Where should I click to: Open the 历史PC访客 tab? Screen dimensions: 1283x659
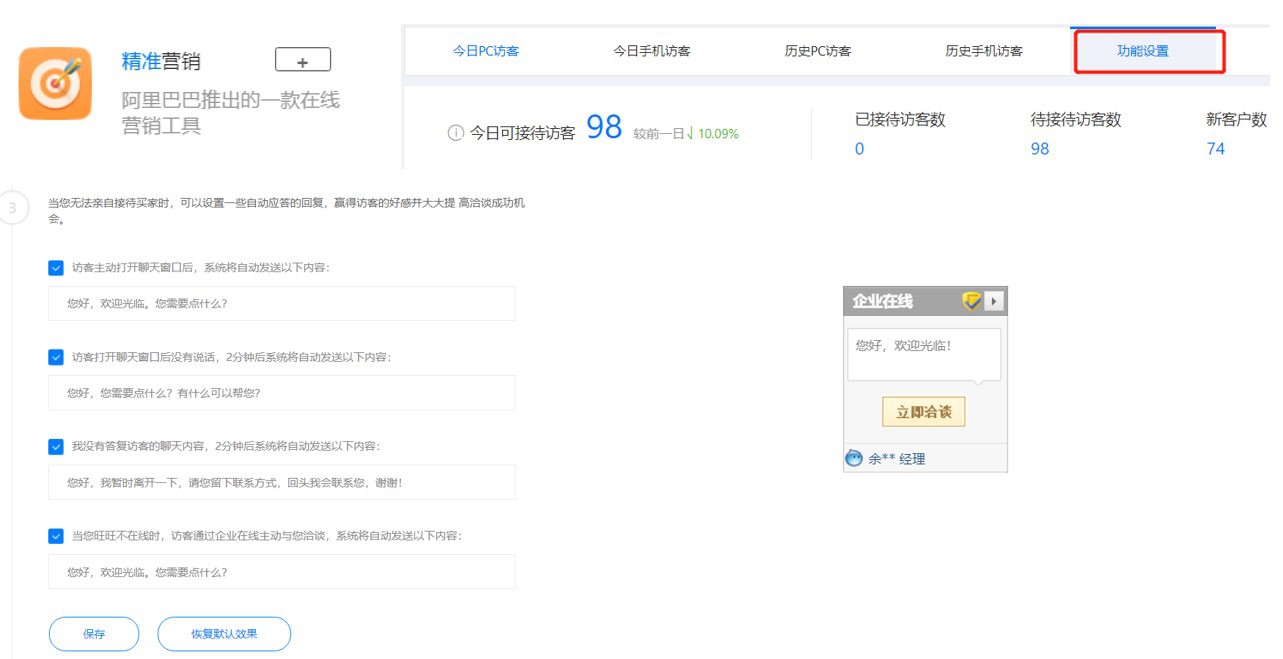(818, 51)
